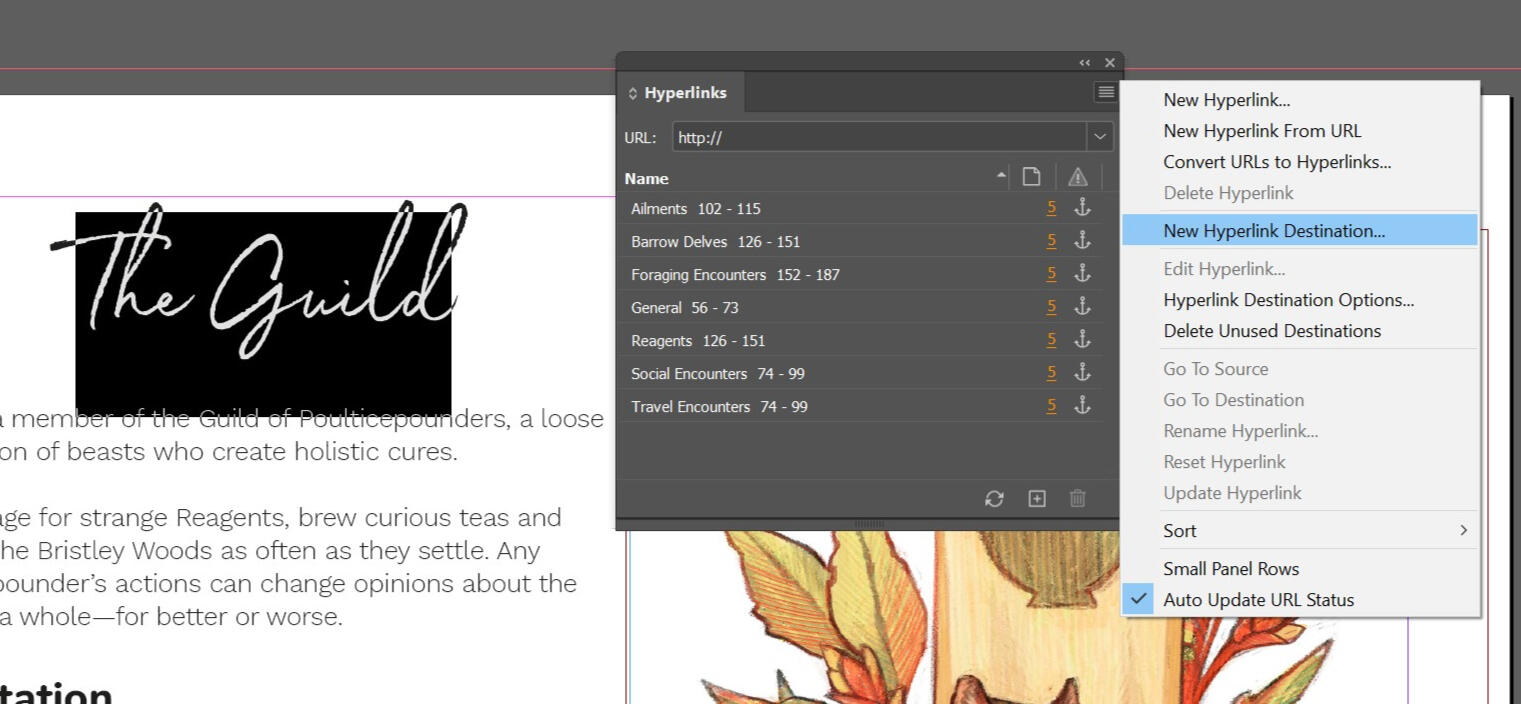This screenshot has height=704, width=1521.
Task: Click the anchor icon beside Ailments
Action: pyautogui.click(x=1082, y=207)
